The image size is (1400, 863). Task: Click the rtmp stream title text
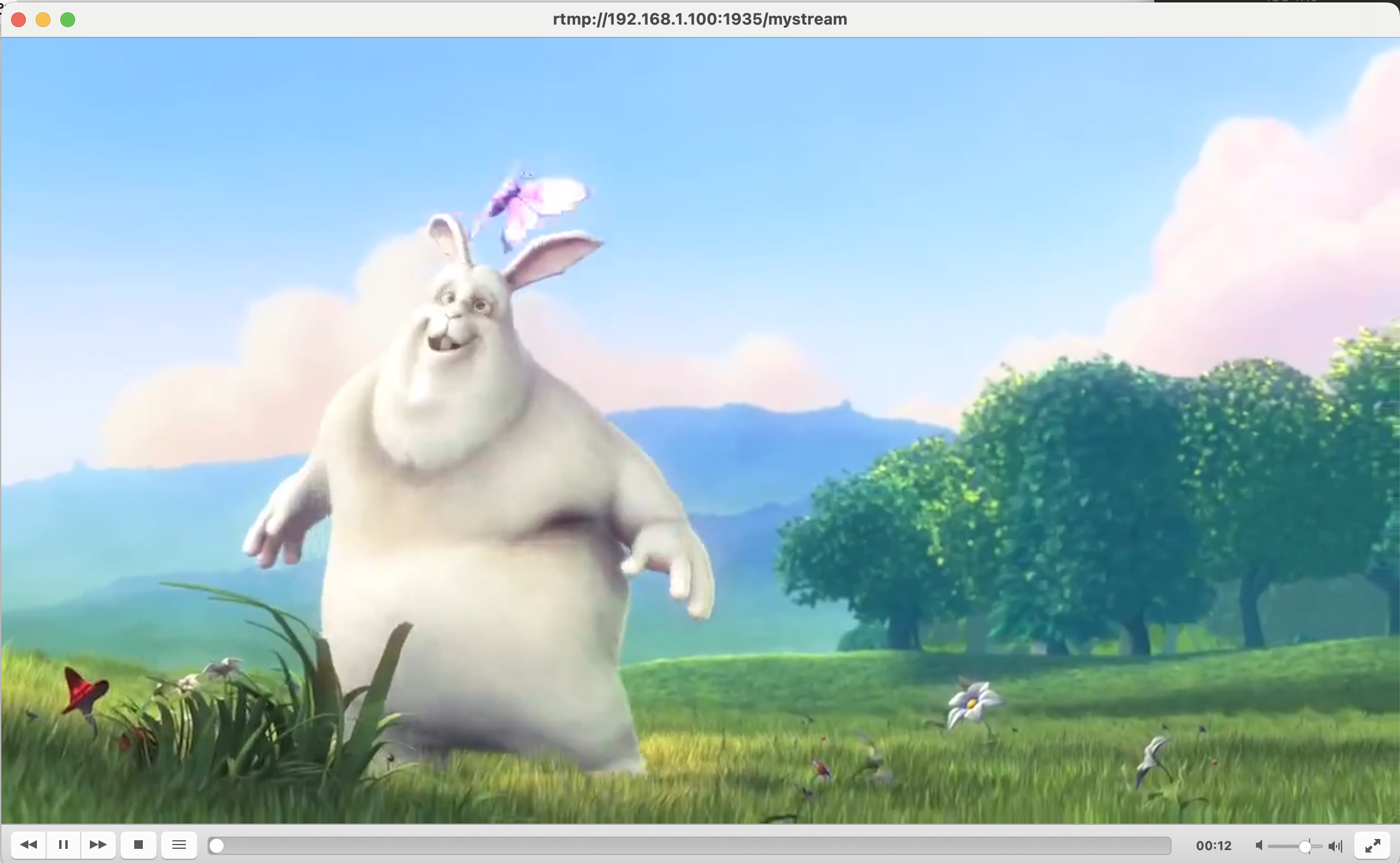pyautogui.click(x=700, y=19)
